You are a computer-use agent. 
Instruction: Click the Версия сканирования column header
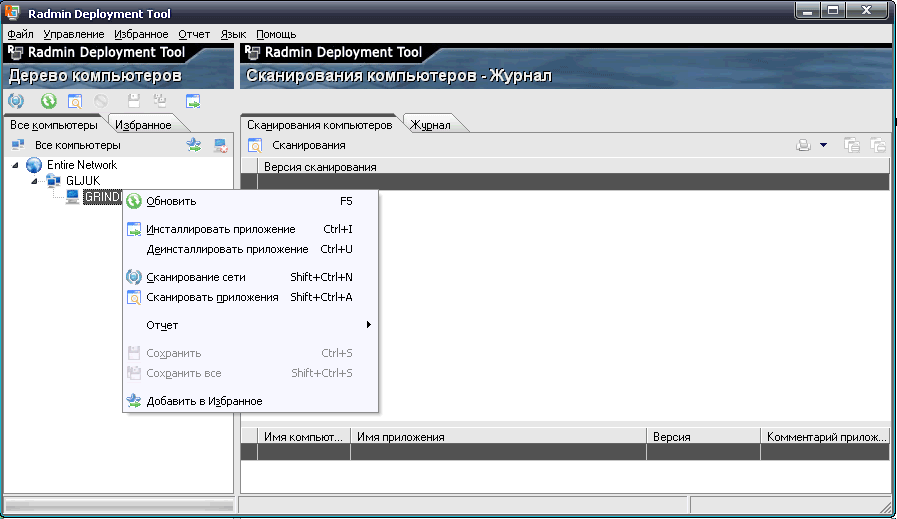coord(573,167)
